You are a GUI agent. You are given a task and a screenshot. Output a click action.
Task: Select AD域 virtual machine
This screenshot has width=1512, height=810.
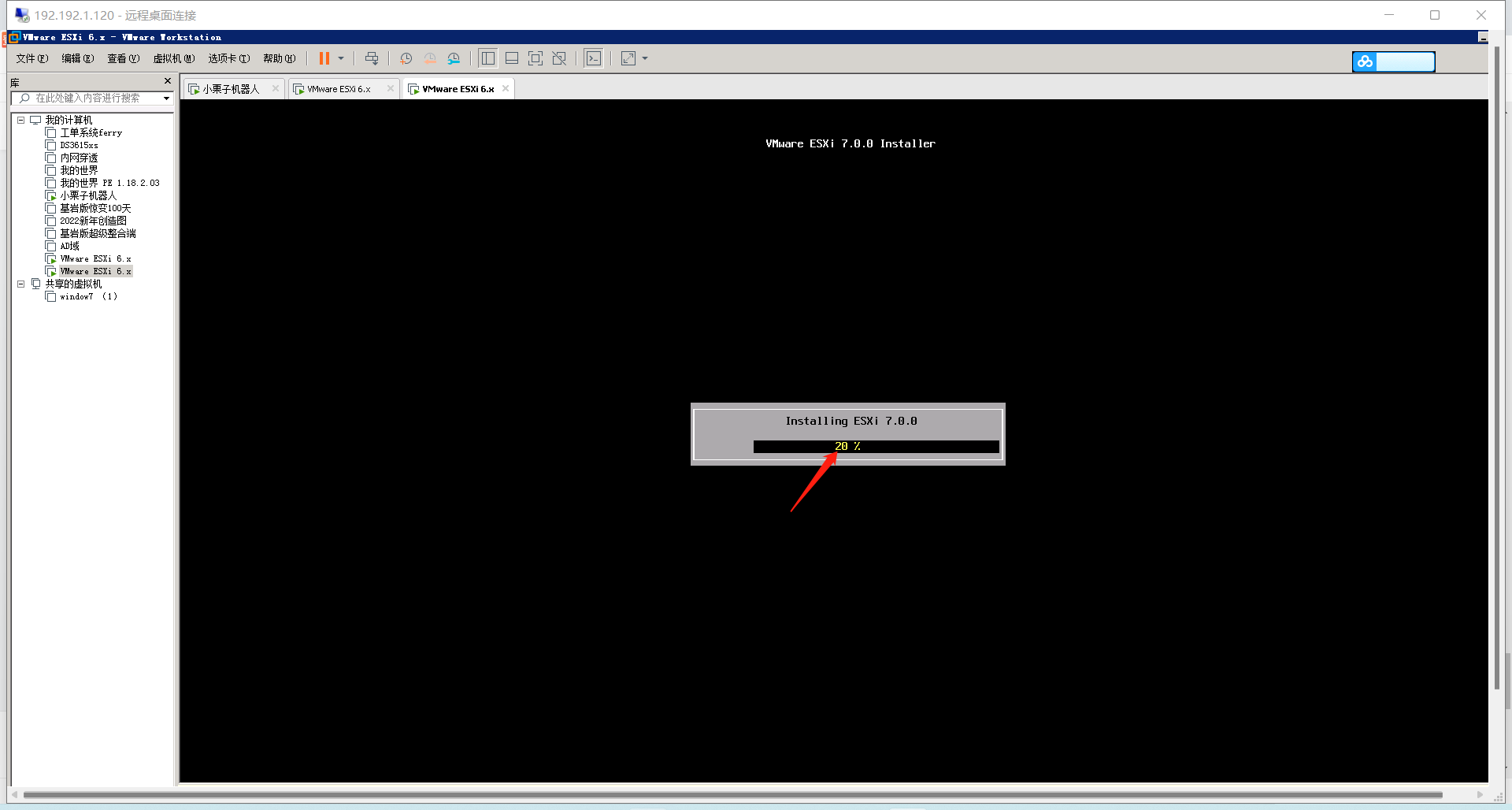tap(69, 246)
